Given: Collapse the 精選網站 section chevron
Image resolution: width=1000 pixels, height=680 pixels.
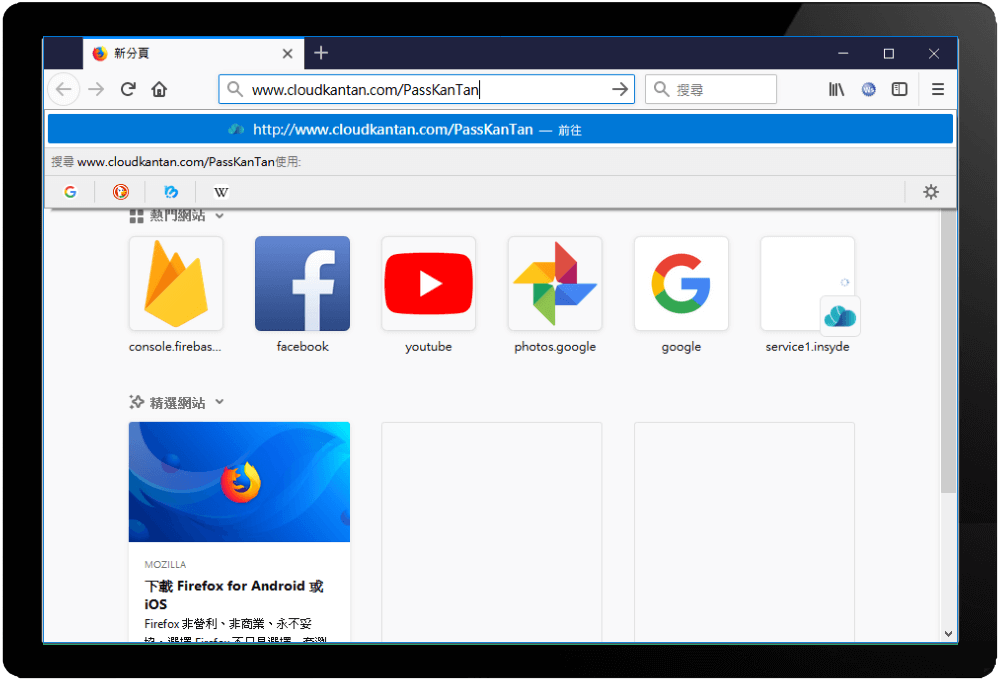Looking at the screenshot, I should click(219, 402).
